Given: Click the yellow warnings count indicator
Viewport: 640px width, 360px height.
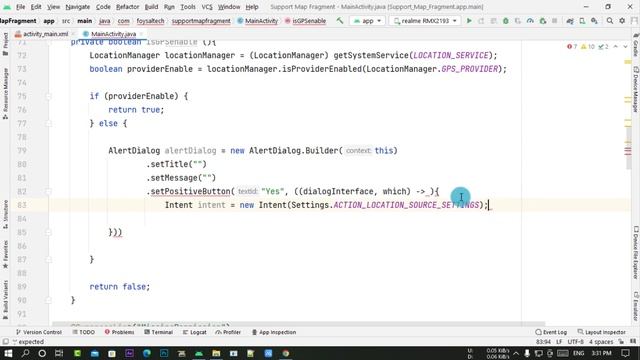Looking at the screenshot, I should [588, 47].
